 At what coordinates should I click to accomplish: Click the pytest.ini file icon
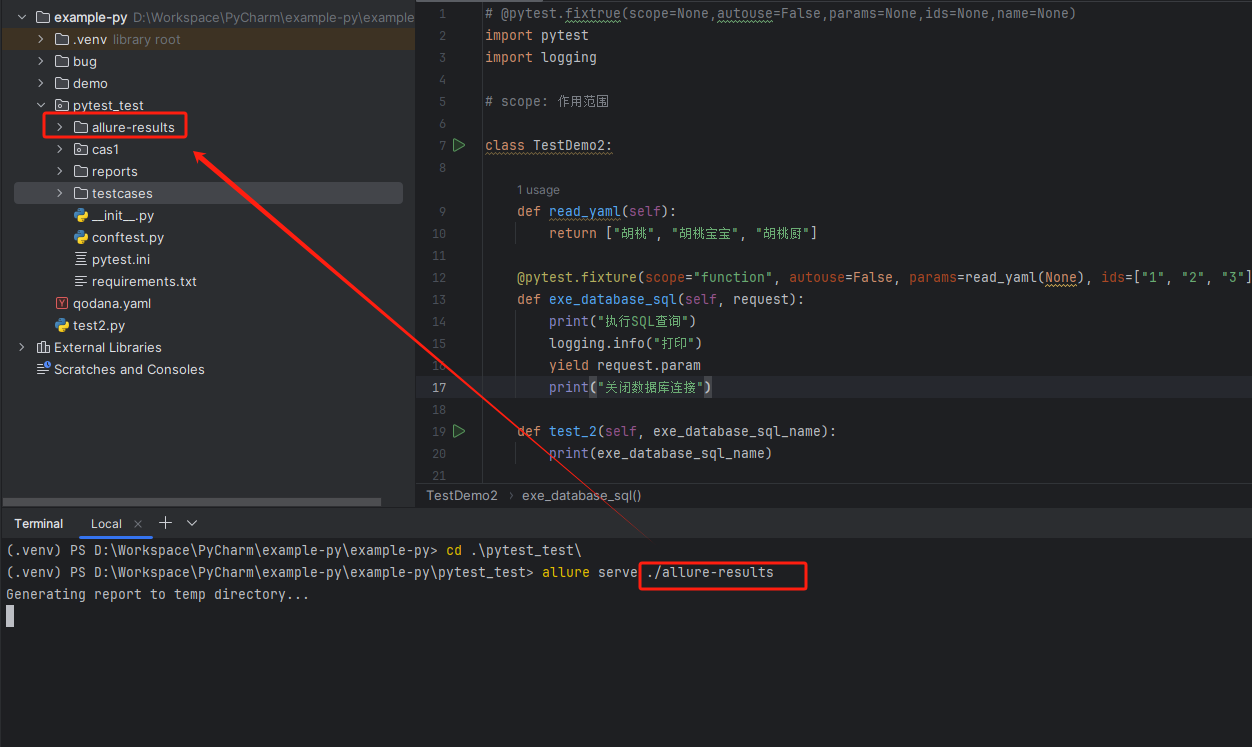[81, 259]
